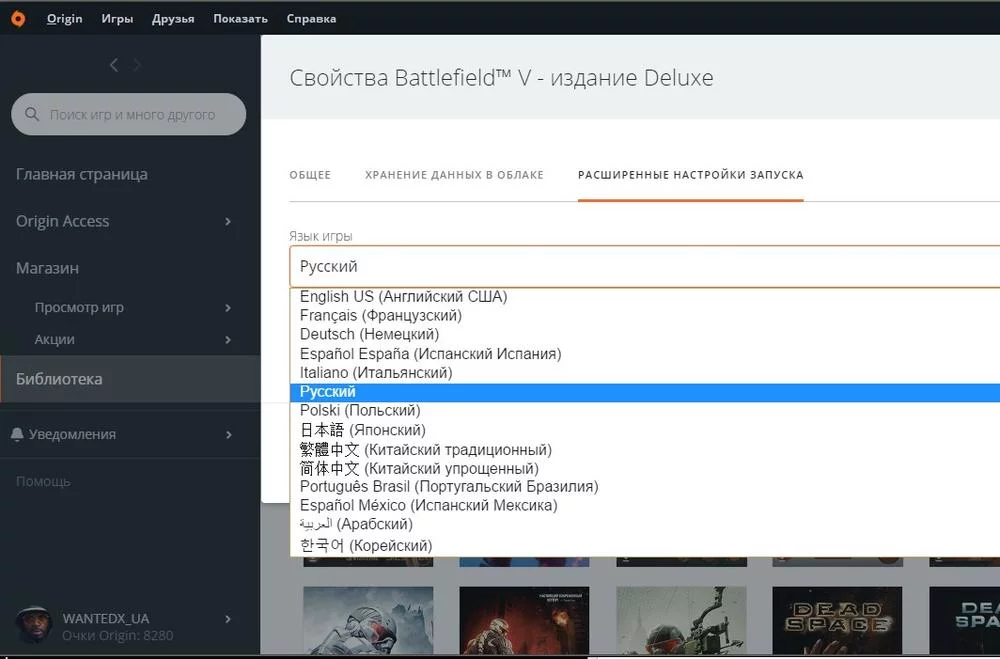Switch to the Общее tab

tap(310, 175)
